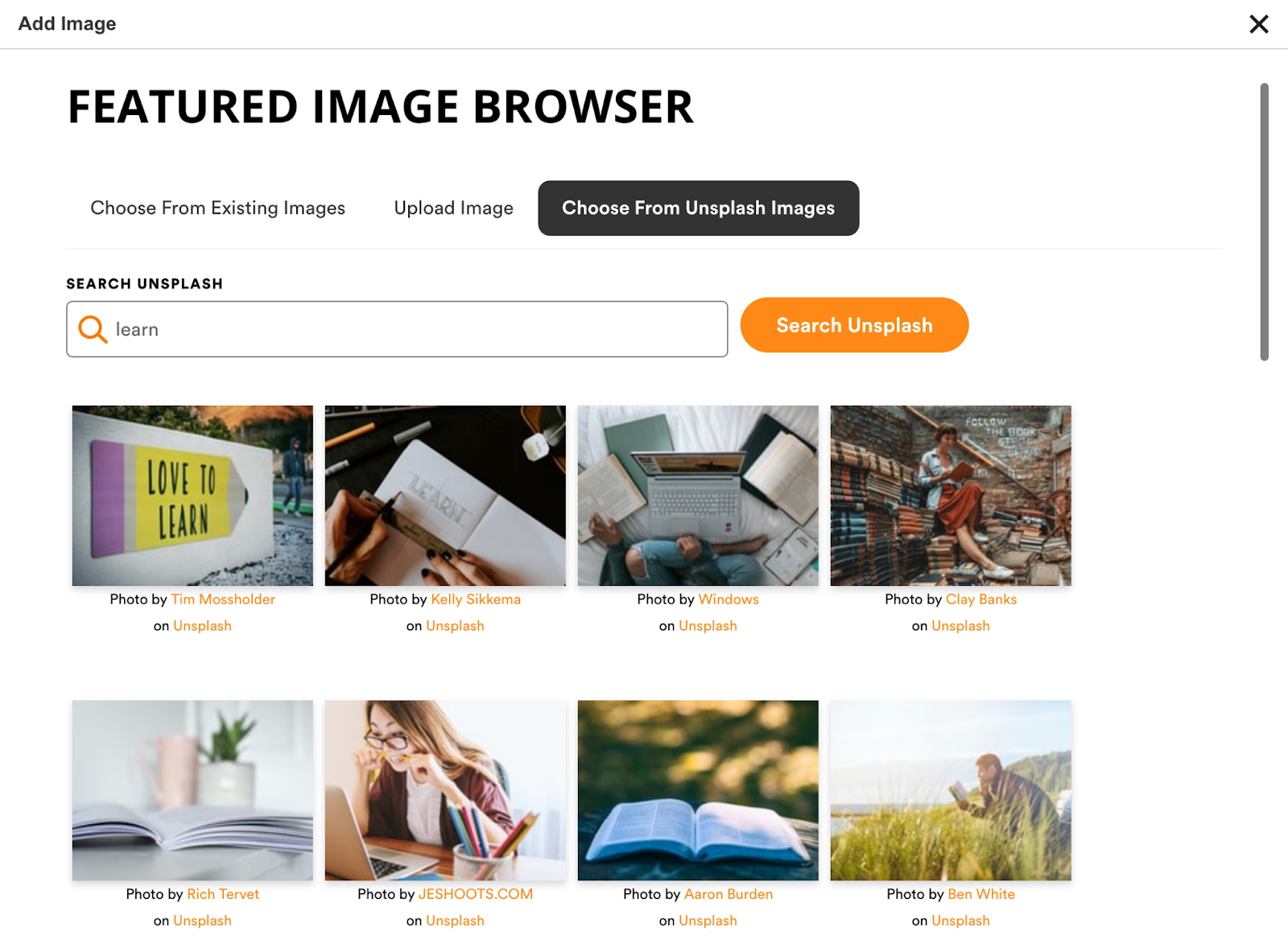Close the Add Image dialog

tap(1258, 24)
